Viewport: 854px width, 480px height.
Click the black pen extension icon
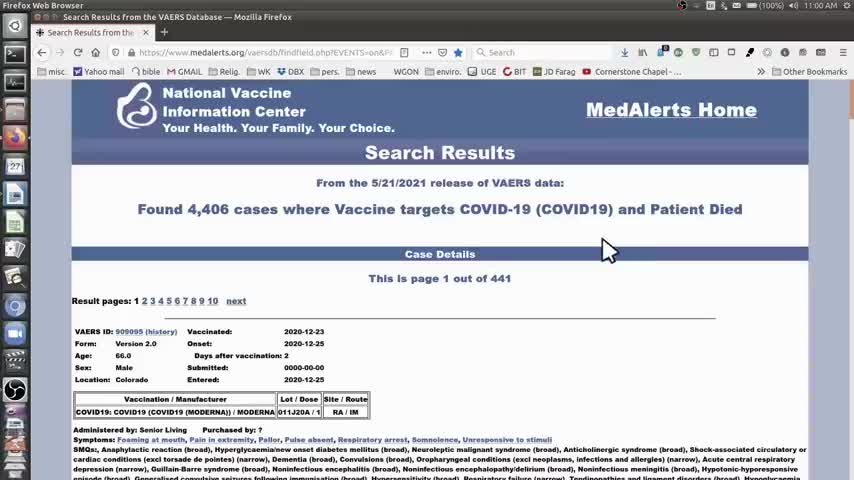[749, 53]
